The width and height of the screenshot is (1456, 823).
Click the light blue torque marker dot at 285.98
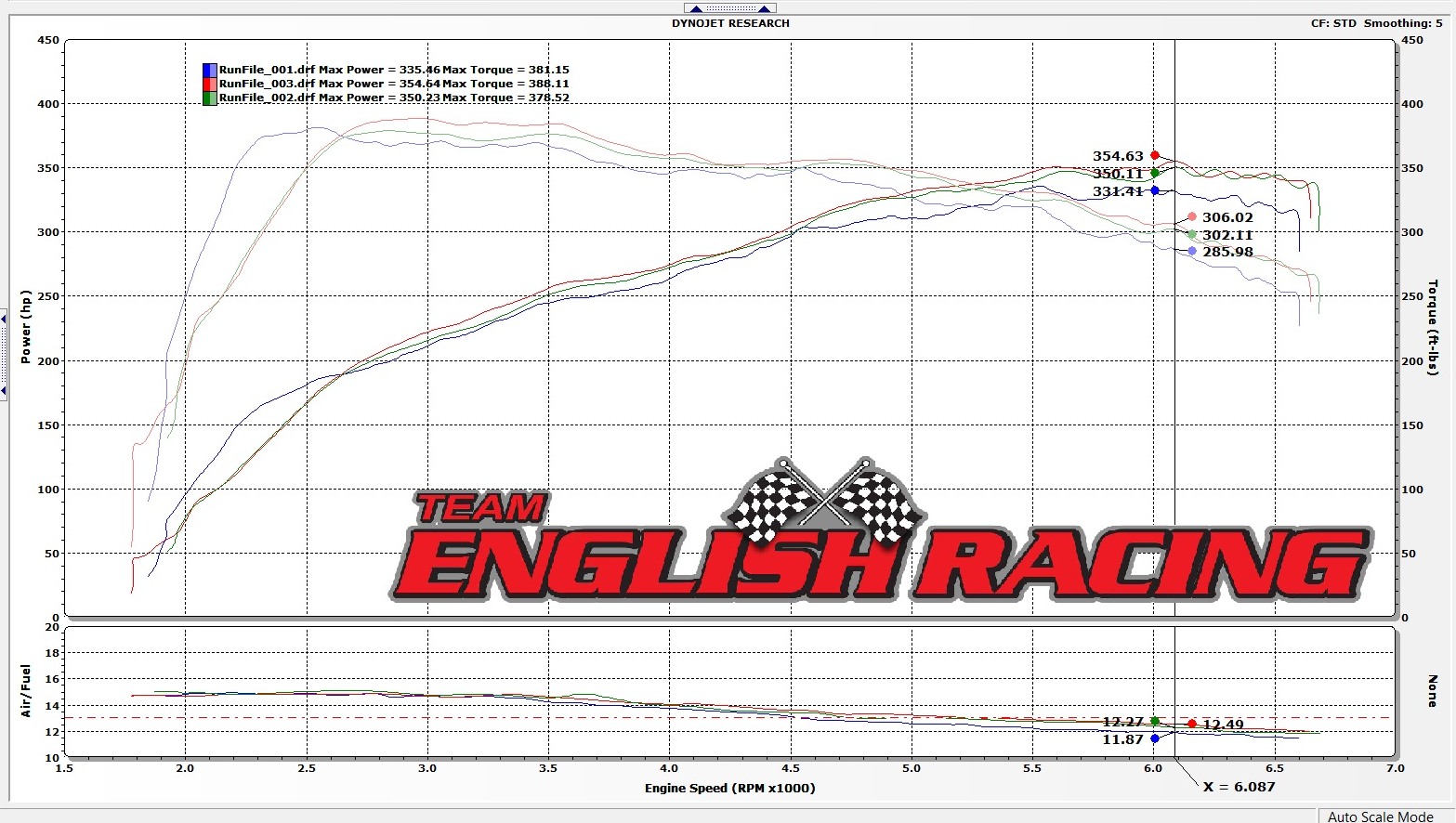pyautogui.click(x=1192, y=251)
